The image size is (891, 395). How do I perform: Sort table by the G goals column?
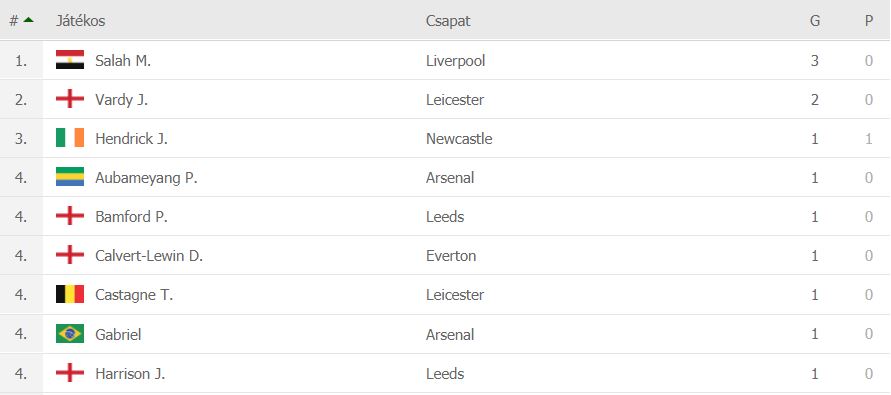click(x=814, y=21)
